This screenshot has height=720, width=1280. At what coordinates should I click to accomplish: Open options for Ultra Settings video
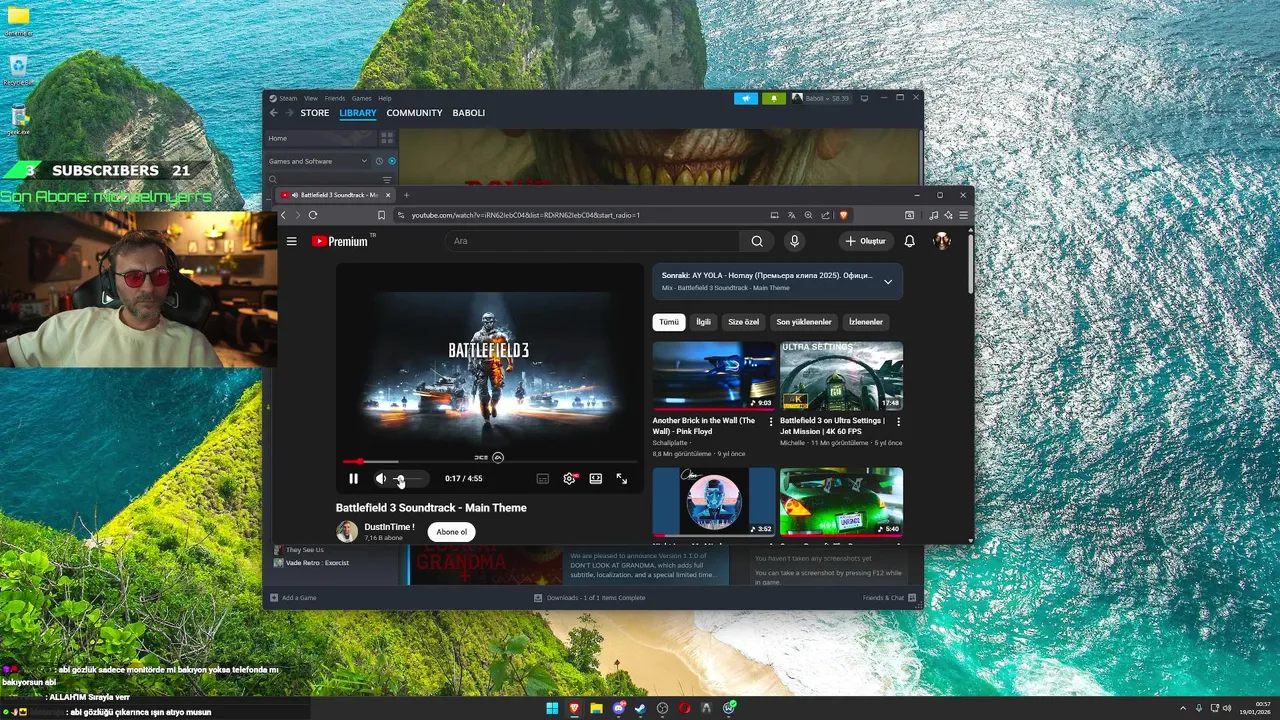[x=898, y=421]
